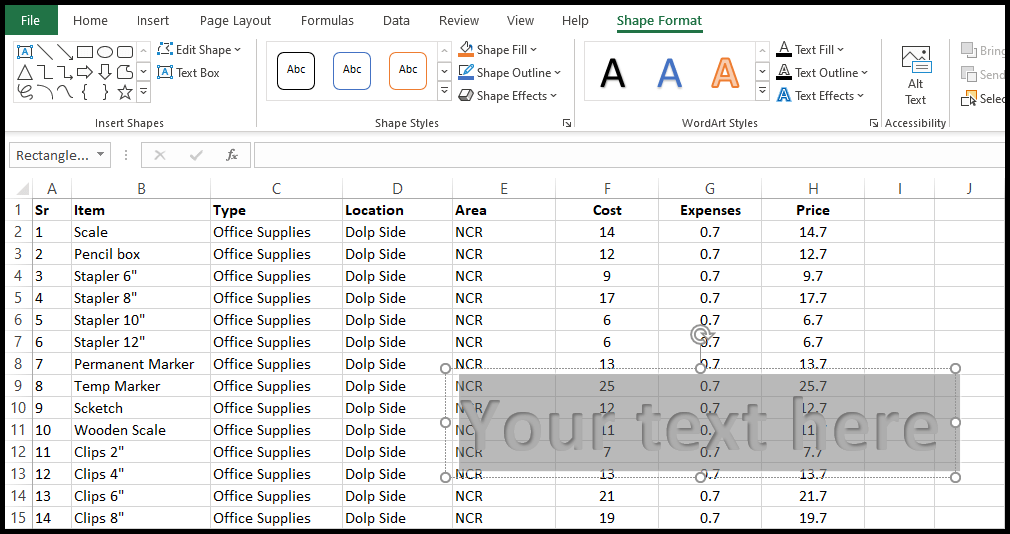
Task: Expand the WordArt Styles gallery More button
Action: (x=763, y=91)
